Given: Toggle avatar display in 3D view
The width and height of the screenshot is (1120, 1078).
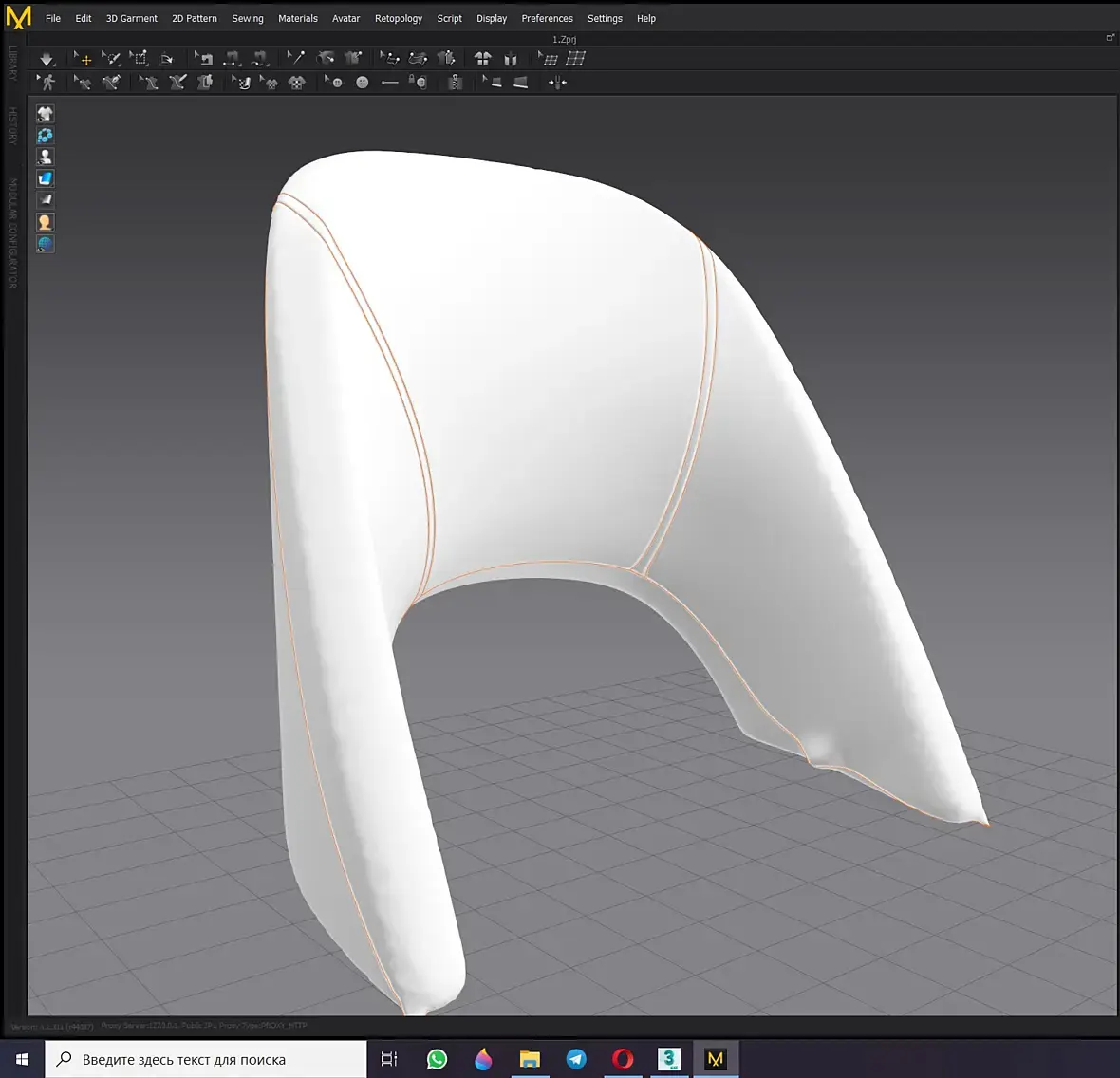Looking at the screenshot, I should pyautogui.click(x=45, y=157).
